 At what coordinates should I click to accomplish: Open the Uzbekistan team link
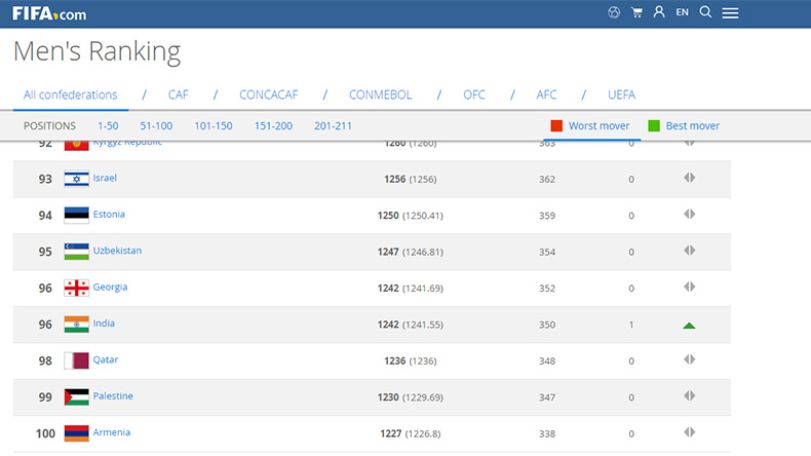point(117,251)
